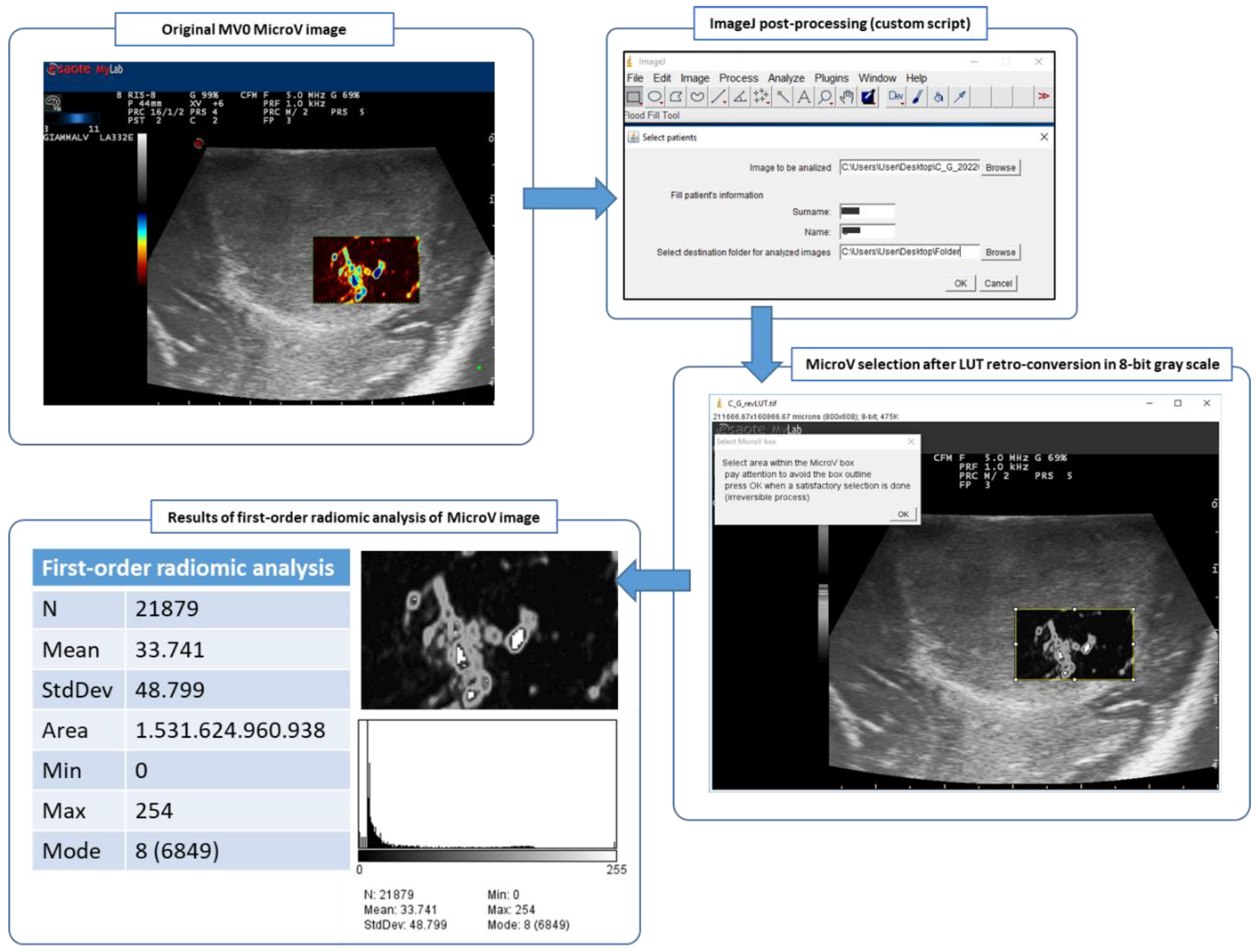Select the Rectangle selection tool
The height and width of the screenshot is (952, 1258).
click(x=634, y=97)
